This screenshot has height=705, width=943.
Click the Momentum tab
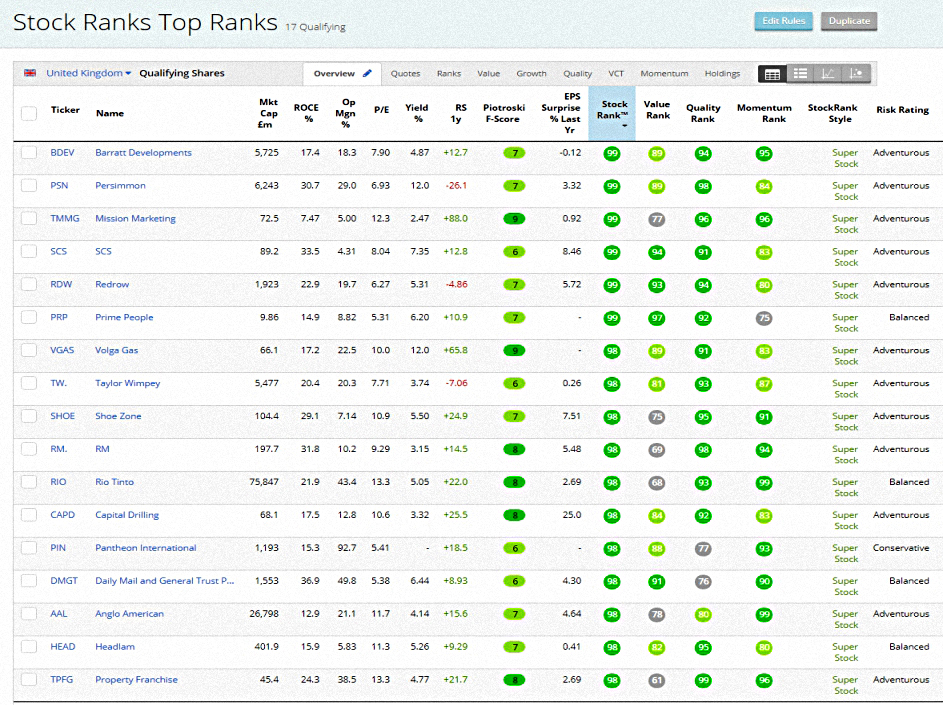[664, 73]
